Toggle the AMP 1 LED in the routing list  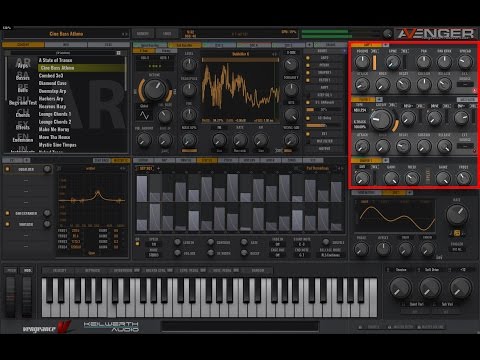(x=308, y=58)
